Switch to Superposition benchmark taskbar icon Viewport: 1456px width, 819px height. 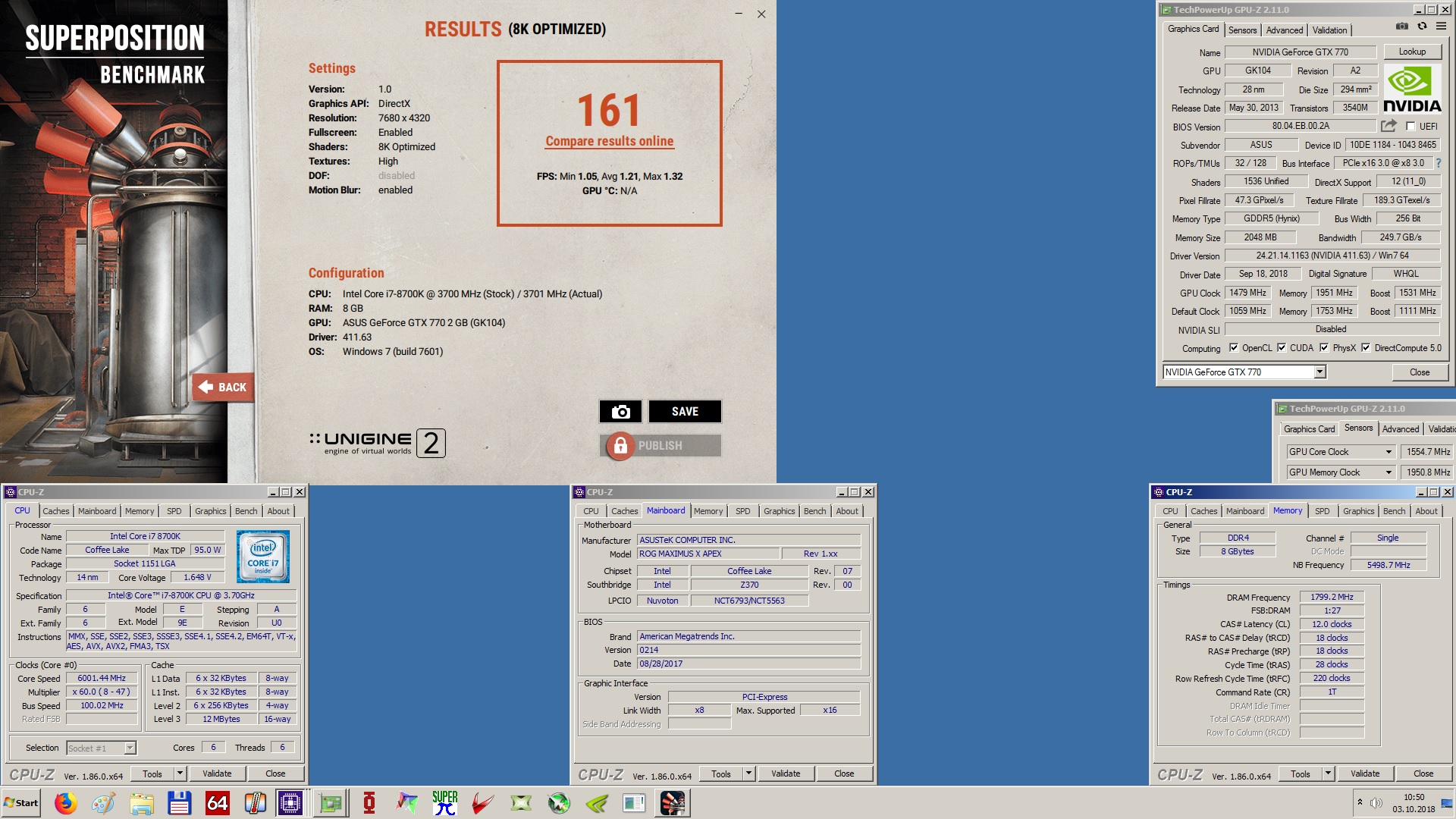[673, 803]
